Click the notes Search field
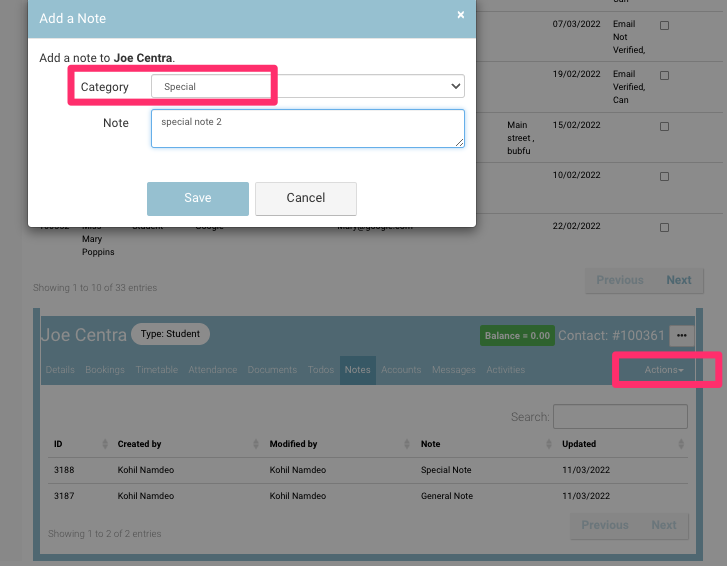Viewport: 727px width, 566px height. point(620,417)
